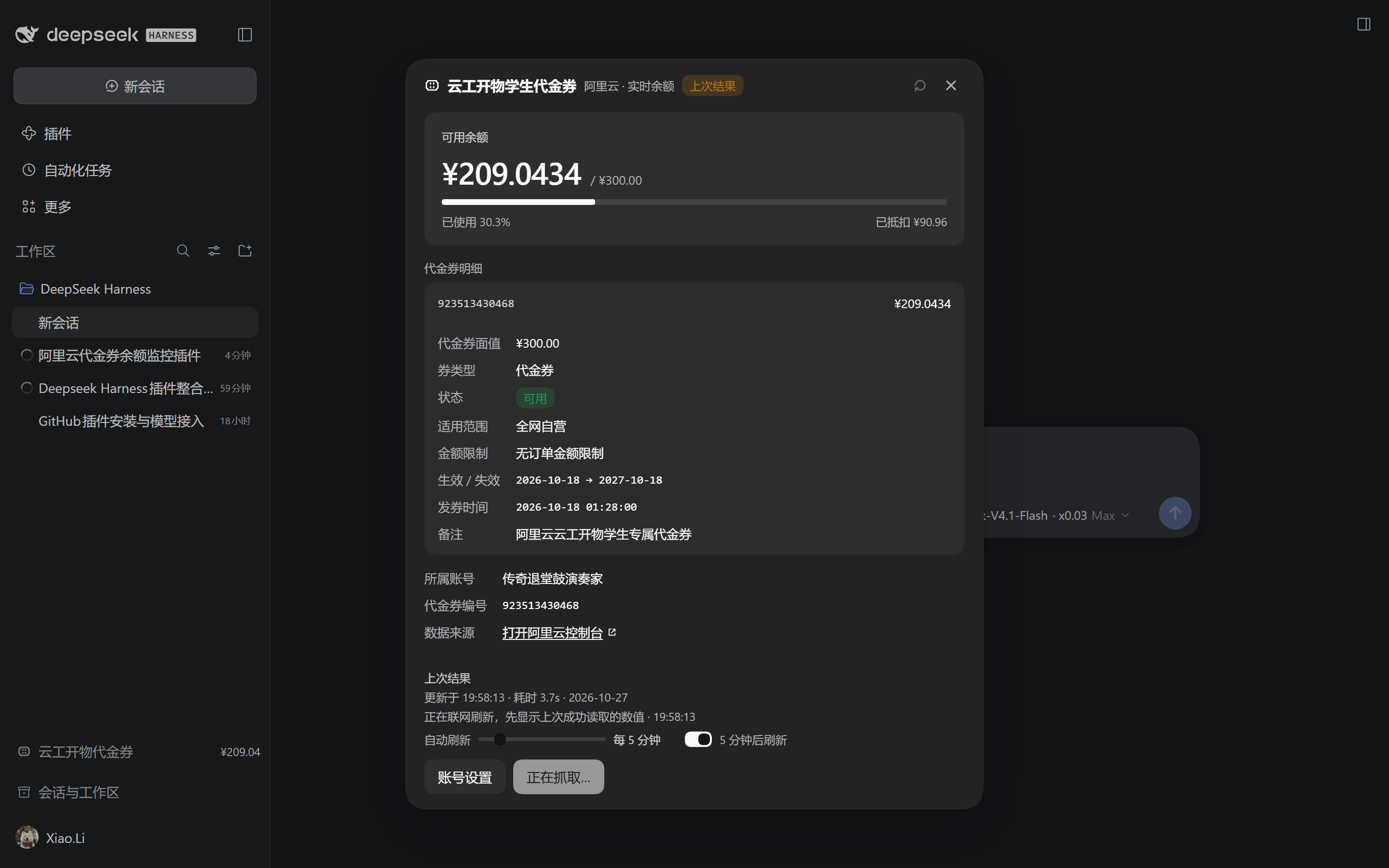Click voucher icon beside 云工开物代金券 in sidebar
Image resolution: width=1389 pixels, height=868 pixels.
click(24, 751)
